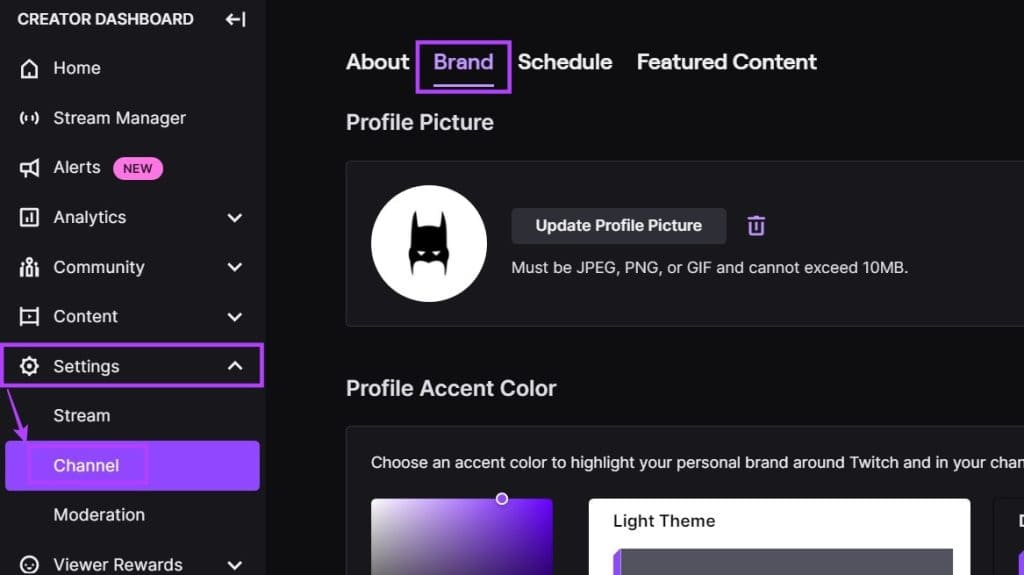Click the Light Theme preview card

tap(779, 537)
